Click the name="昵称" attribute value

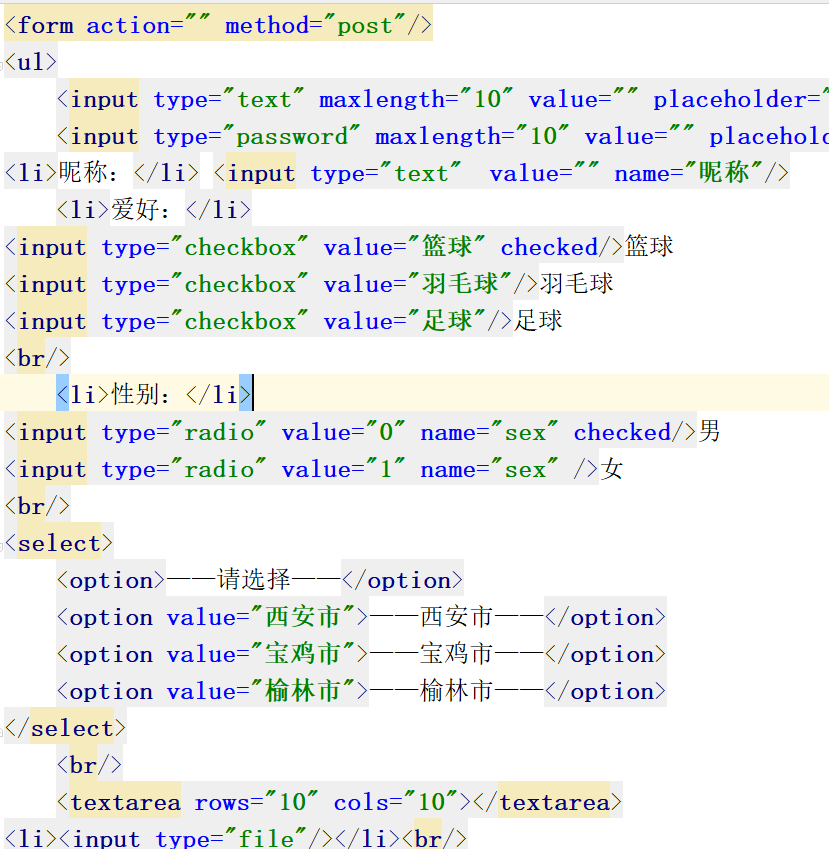pyautogui.click(x=723, y=173)
